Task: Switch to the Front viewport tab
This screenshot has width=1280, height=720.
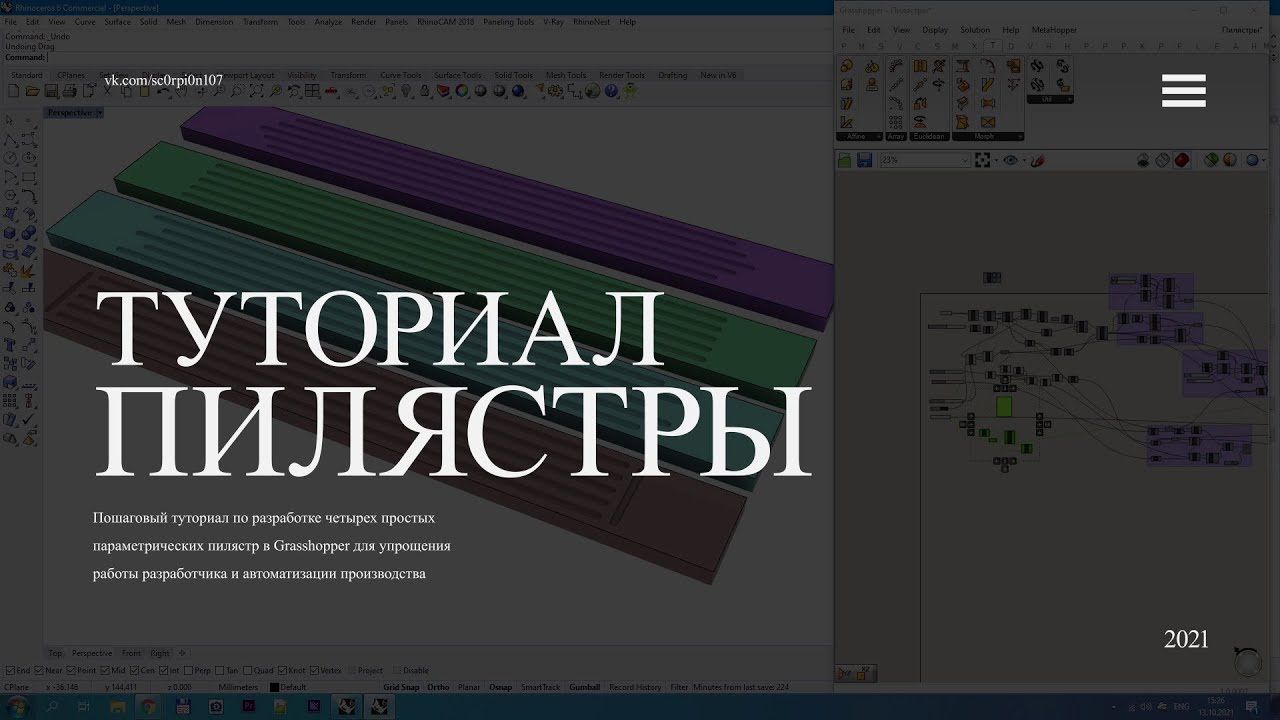Action: click(x=131, y=653)
